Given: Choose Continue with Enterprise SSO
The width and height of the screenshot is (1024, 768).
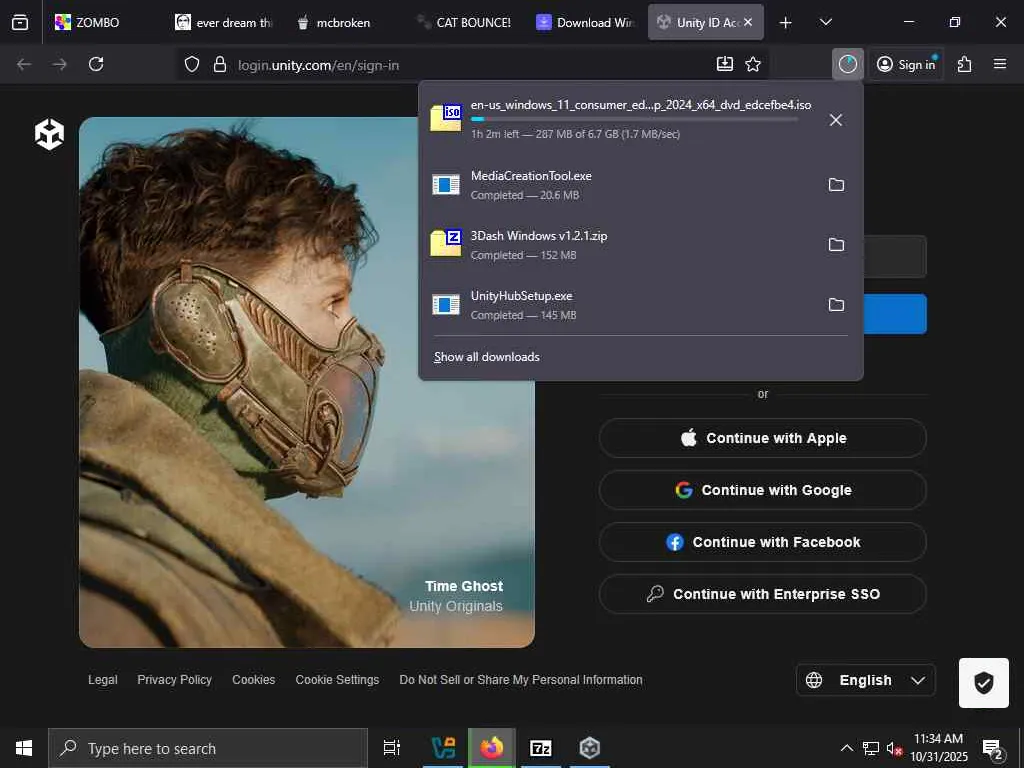Looking at the screenshot, I should (762, 594).
